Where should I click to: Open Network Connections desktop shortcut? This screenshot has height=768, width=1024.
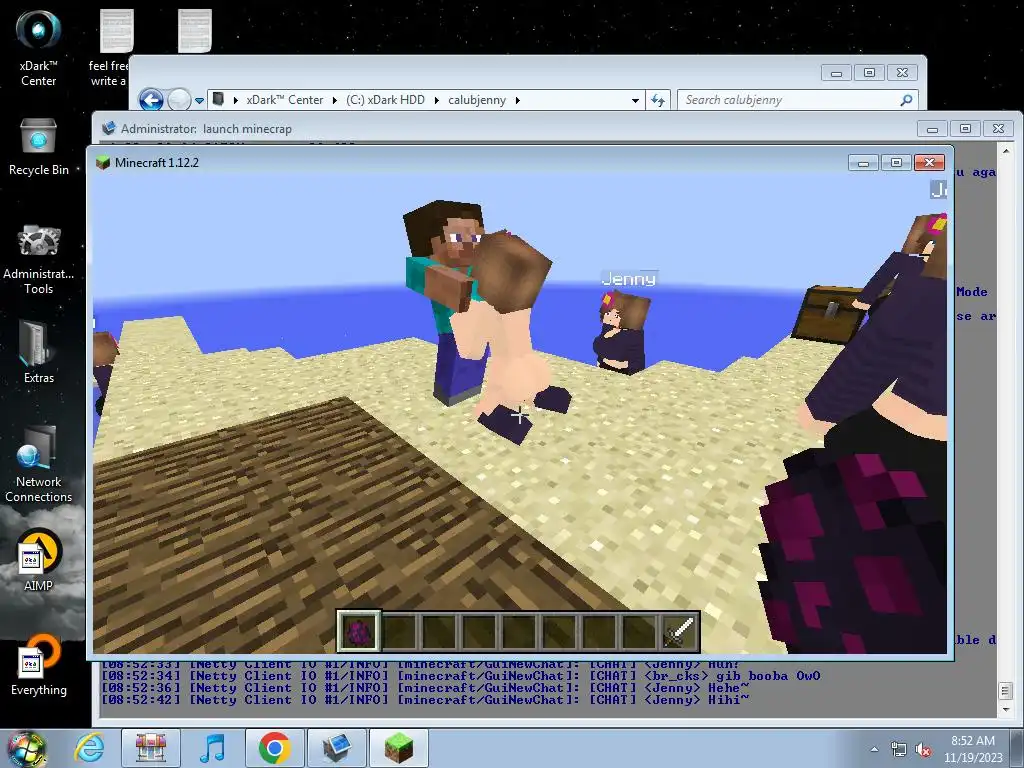tap(38, 464)
